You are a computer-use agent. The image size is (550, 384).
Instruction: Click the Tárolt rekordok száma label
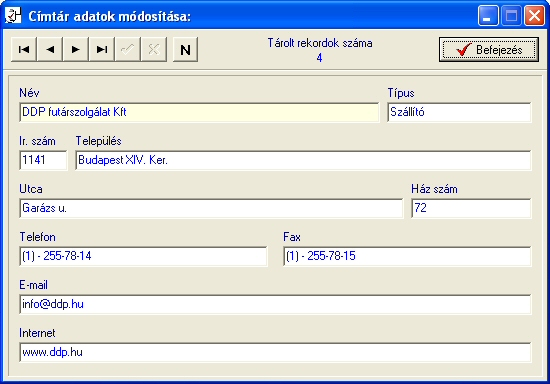pos(320,43)
